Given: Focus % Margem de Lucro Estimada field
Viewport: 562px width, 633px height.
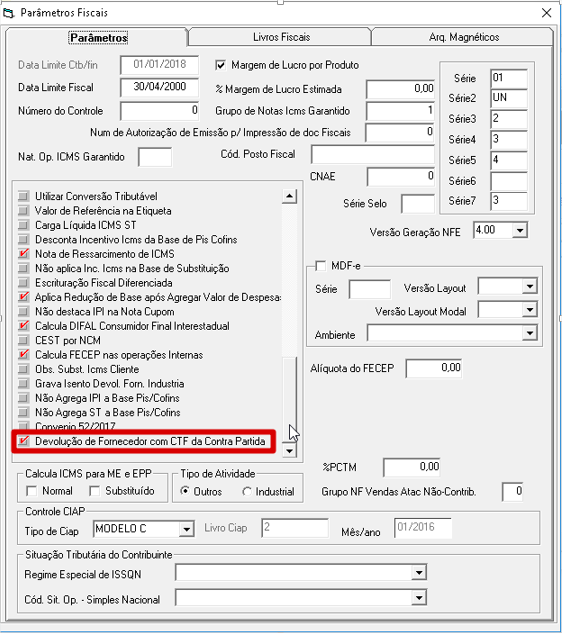Looking at the screenshot, I should (400, 89).
